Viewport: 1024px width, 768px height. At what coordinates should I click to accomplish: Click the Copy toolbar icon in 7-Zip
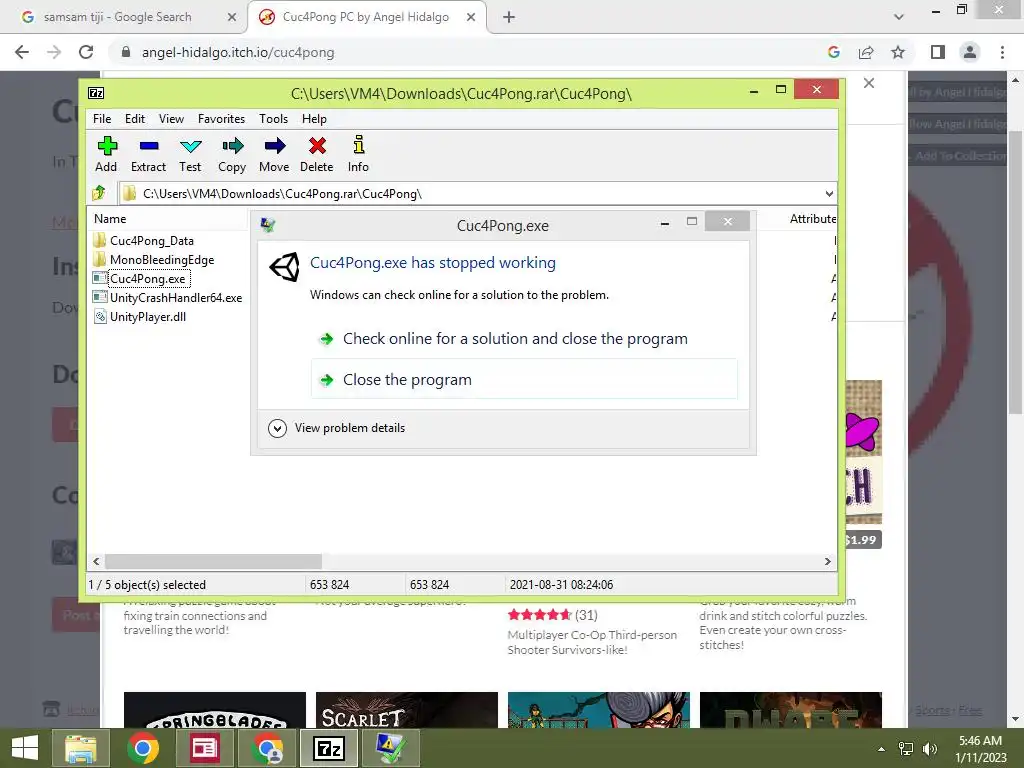[x=232, y=154]
